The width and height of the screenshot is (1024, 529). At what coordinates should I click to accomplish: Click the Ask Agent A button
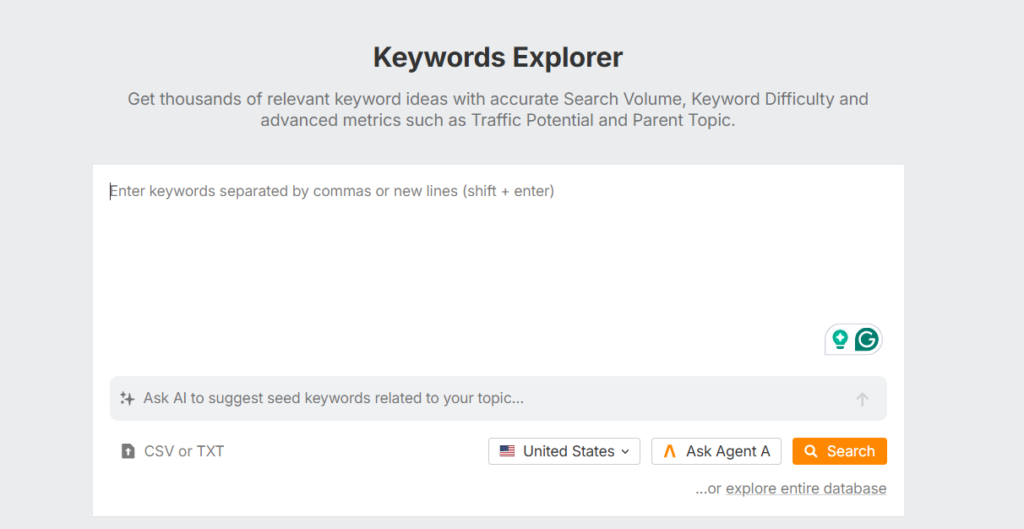pyautogui.click(x=716, y=451)
